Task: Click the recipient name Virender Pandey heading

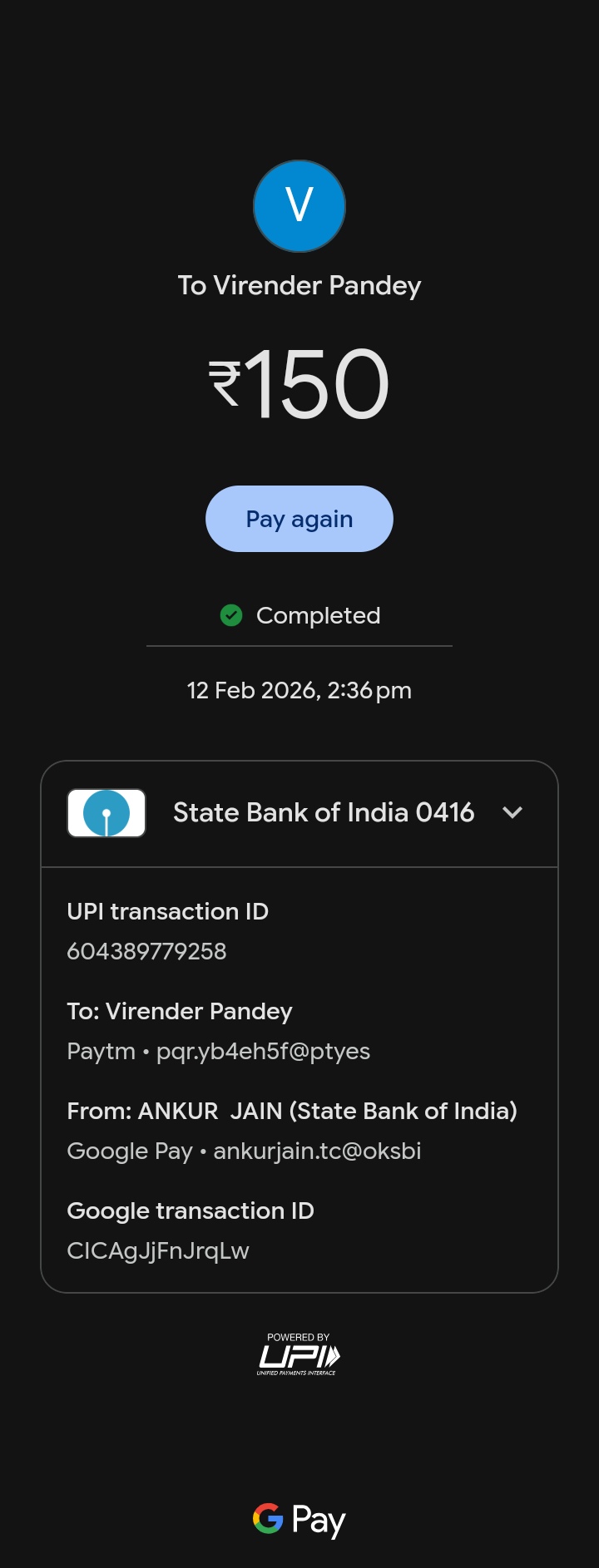Action: [299, 285]
